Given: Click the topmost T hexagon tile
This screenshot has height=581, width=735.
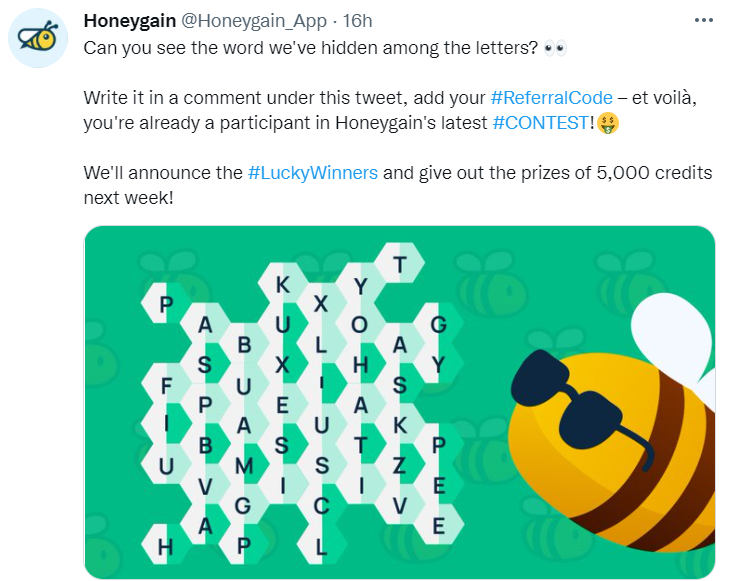Looking at the screenshot, I should click(x=399, y=263).
